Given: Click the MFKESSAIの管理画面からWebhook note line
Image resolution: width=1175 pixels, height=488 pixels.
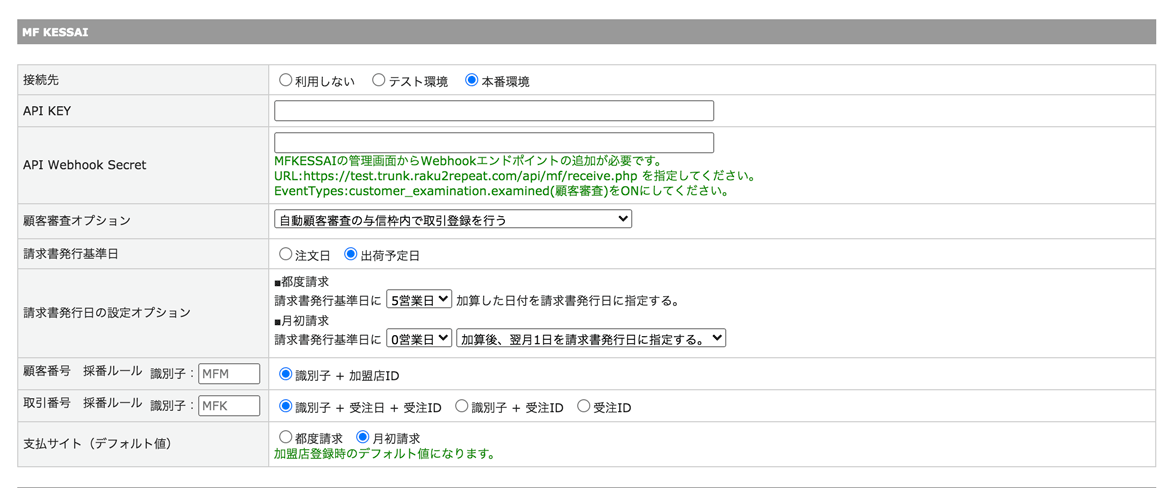Looking at the screenshot, I should [x=467, y=161].
